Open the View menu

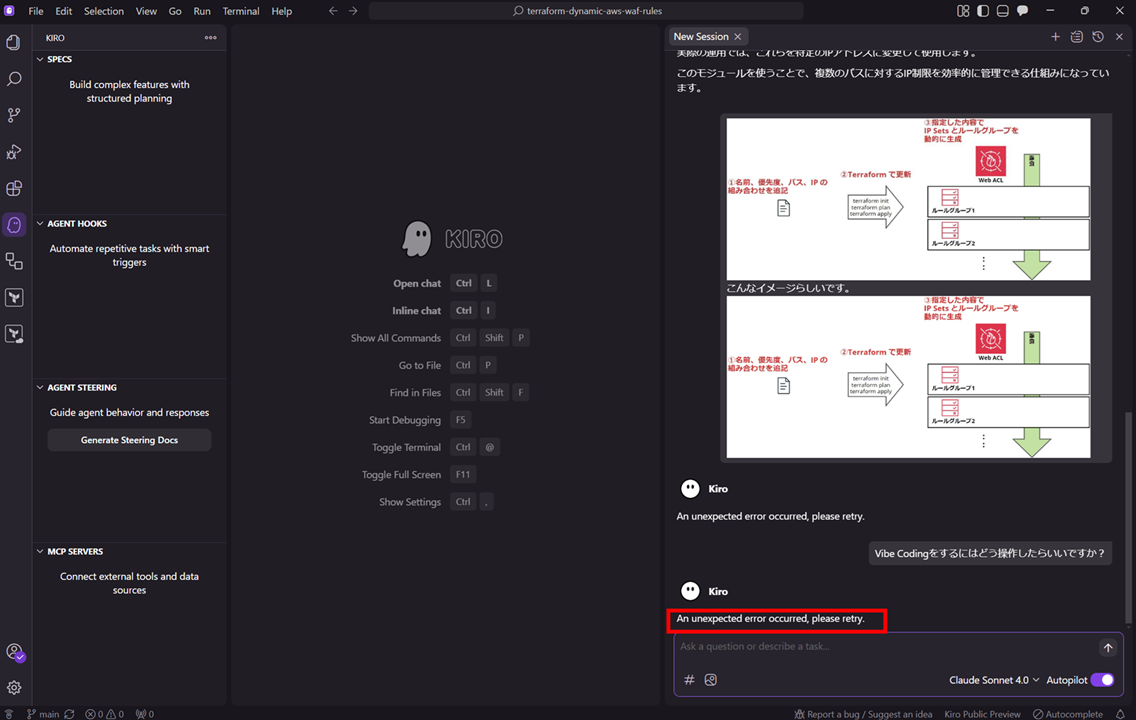(146, 11)
